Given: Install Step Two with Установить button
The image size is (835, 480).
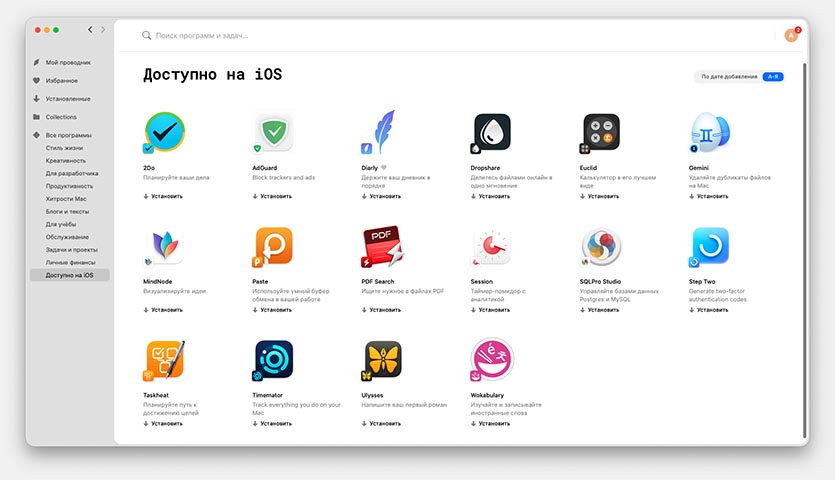Looking at the screenshot, I should [709, 310].
